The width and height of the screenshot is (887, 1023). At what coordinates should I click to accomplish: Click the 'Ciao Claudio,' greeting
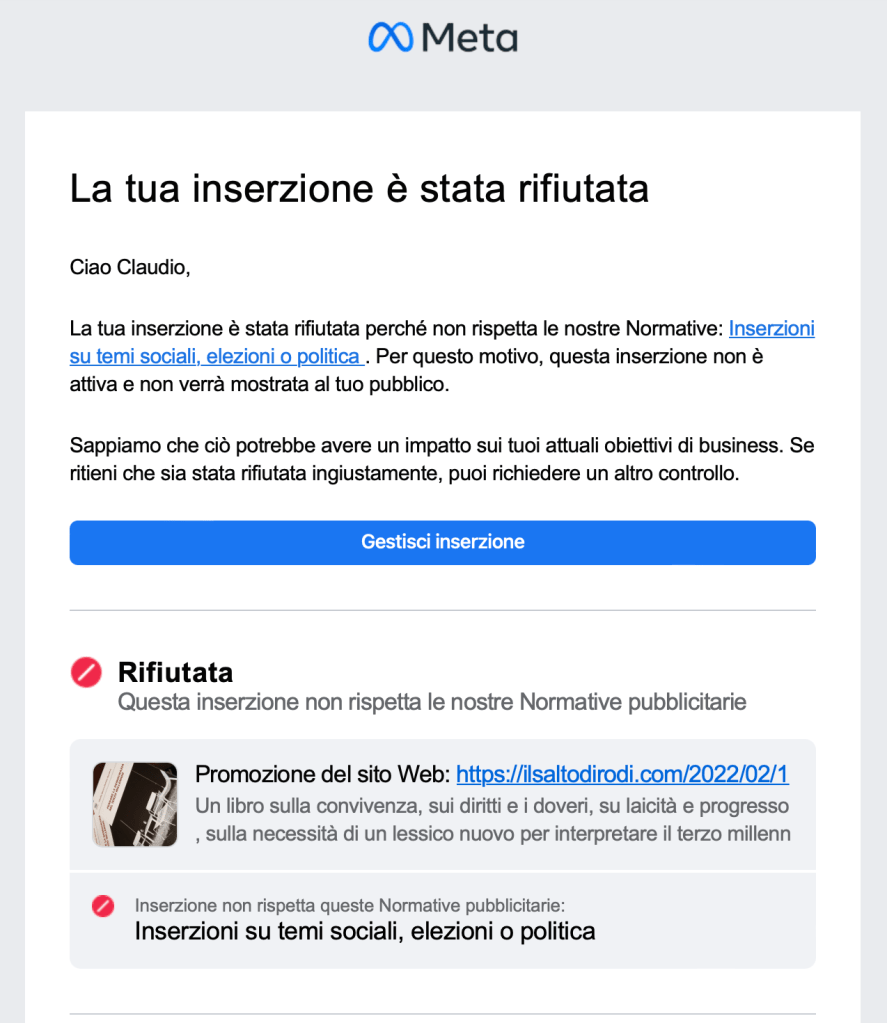(130, 267)
